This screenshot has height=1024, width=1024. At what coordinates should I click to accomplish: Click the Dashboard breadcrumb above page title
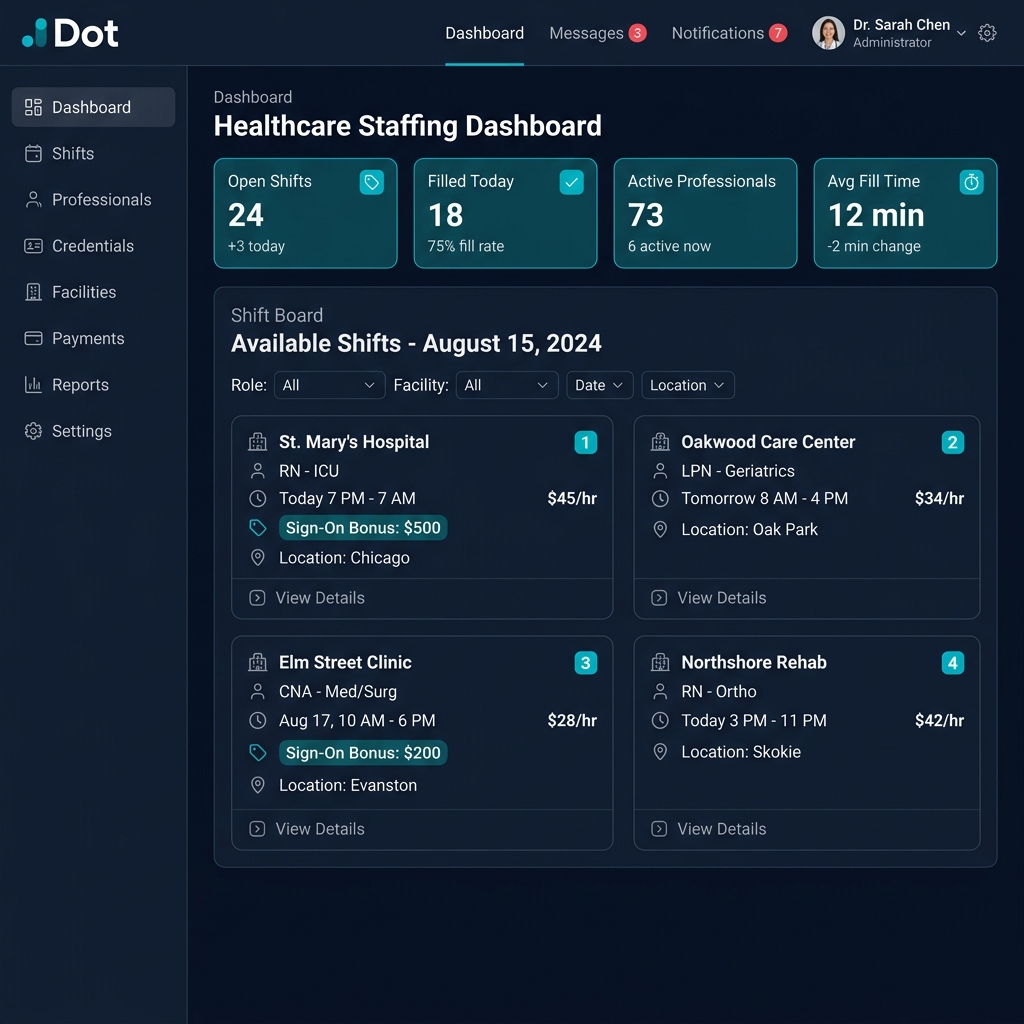click(253, 97)
